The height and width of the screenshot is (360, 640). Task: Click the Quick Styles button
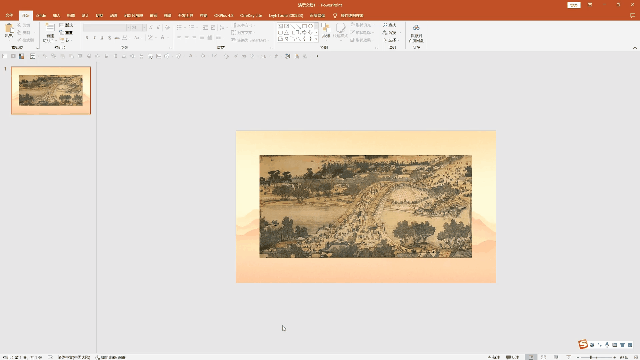(340, 31)
